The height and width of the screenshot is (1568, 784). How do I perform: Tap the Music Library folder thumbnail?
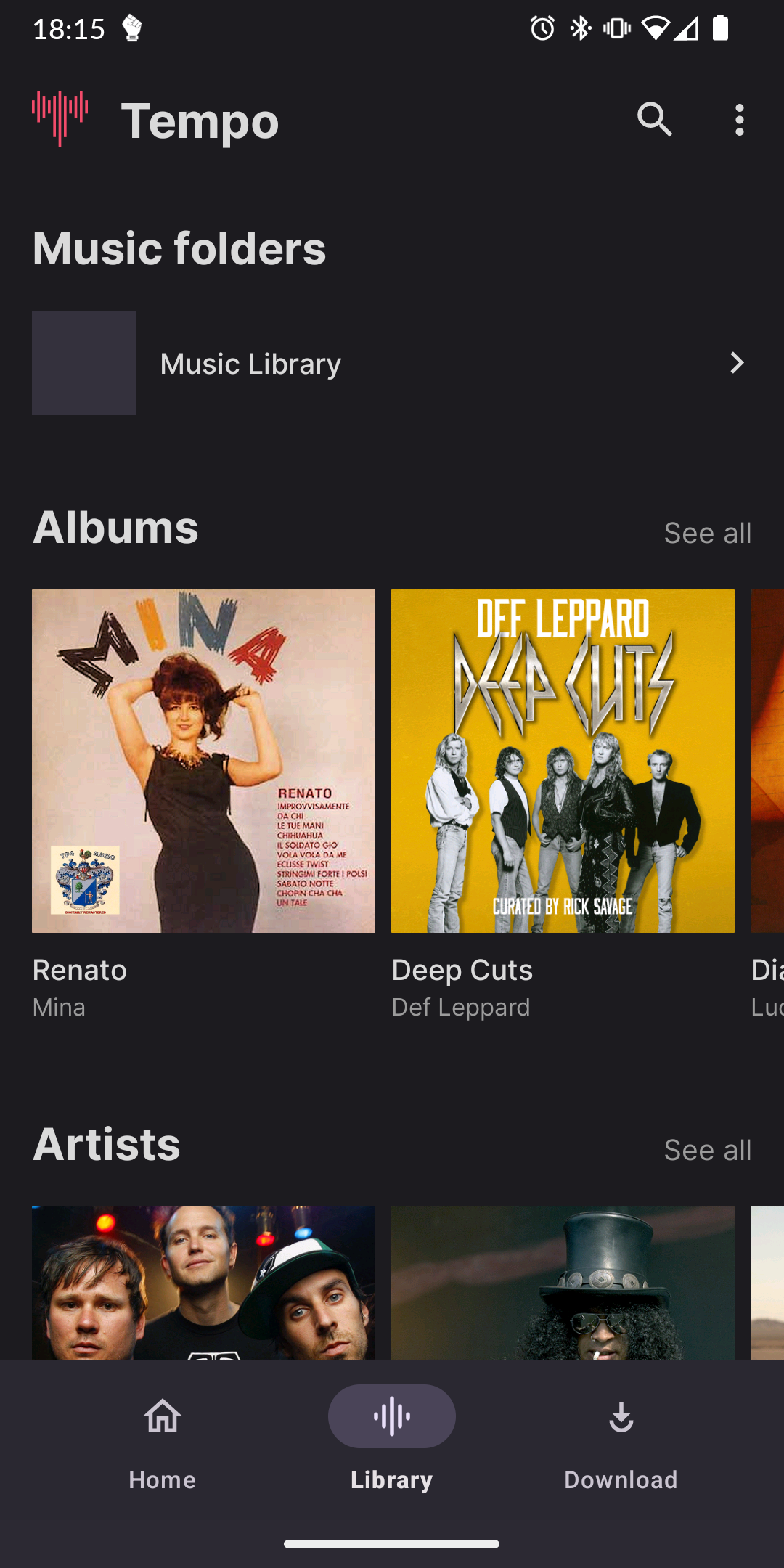coord(83,363)
